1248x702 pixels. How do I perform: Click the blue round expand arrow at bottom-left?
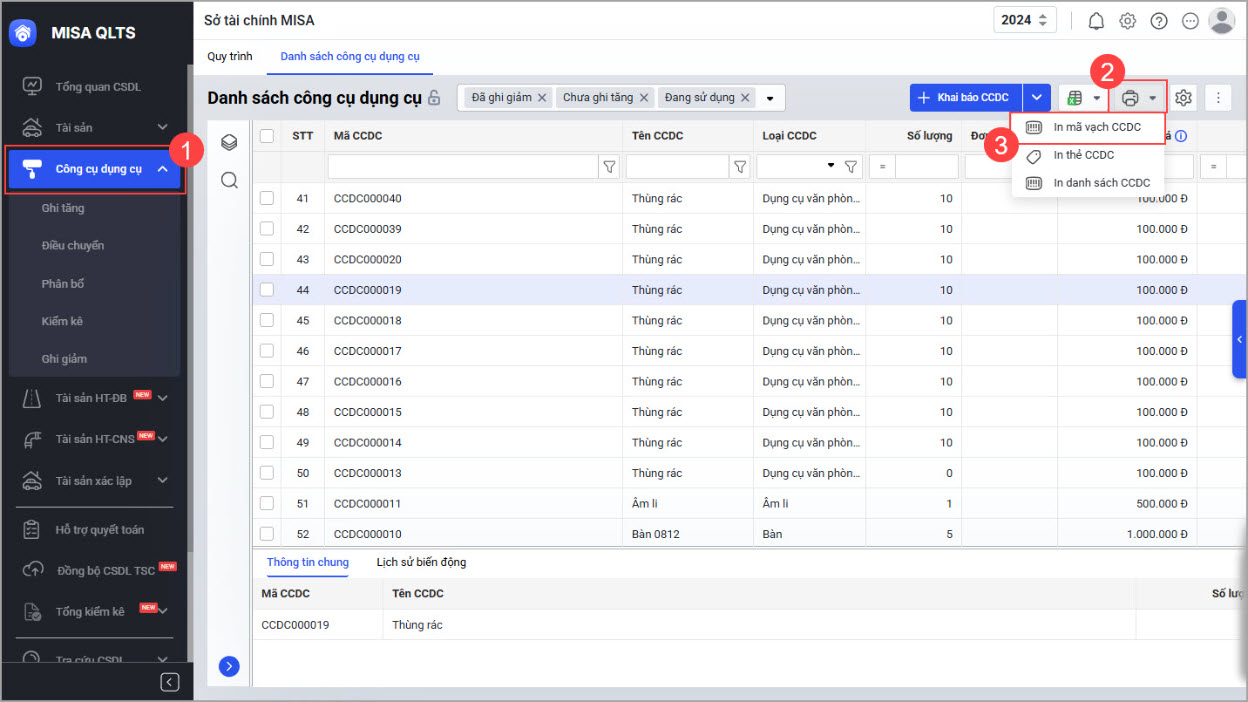[229, 666]
